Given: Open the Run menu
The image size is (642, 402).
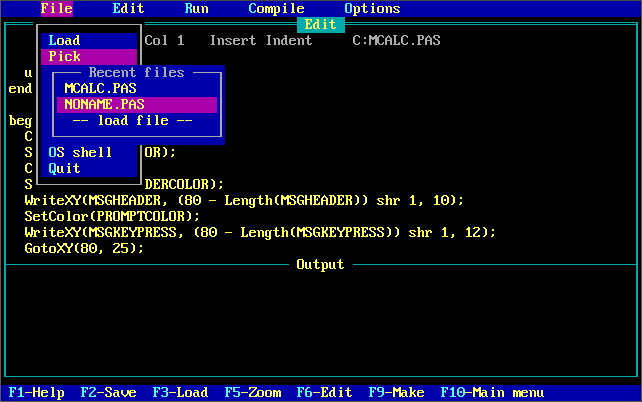Looking at the screenshot, I should pyautogui.click(x=196, y=8).
